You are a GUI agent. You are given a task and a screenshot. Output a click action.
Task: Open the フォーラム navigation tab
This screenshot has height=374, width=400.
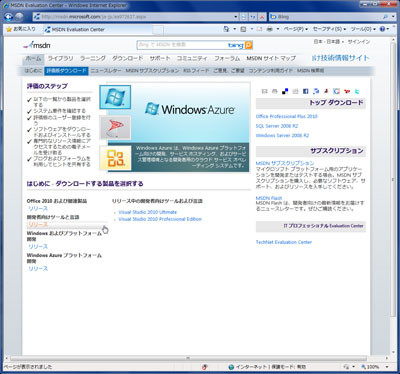pyautogui.click(x=227, y=58)
